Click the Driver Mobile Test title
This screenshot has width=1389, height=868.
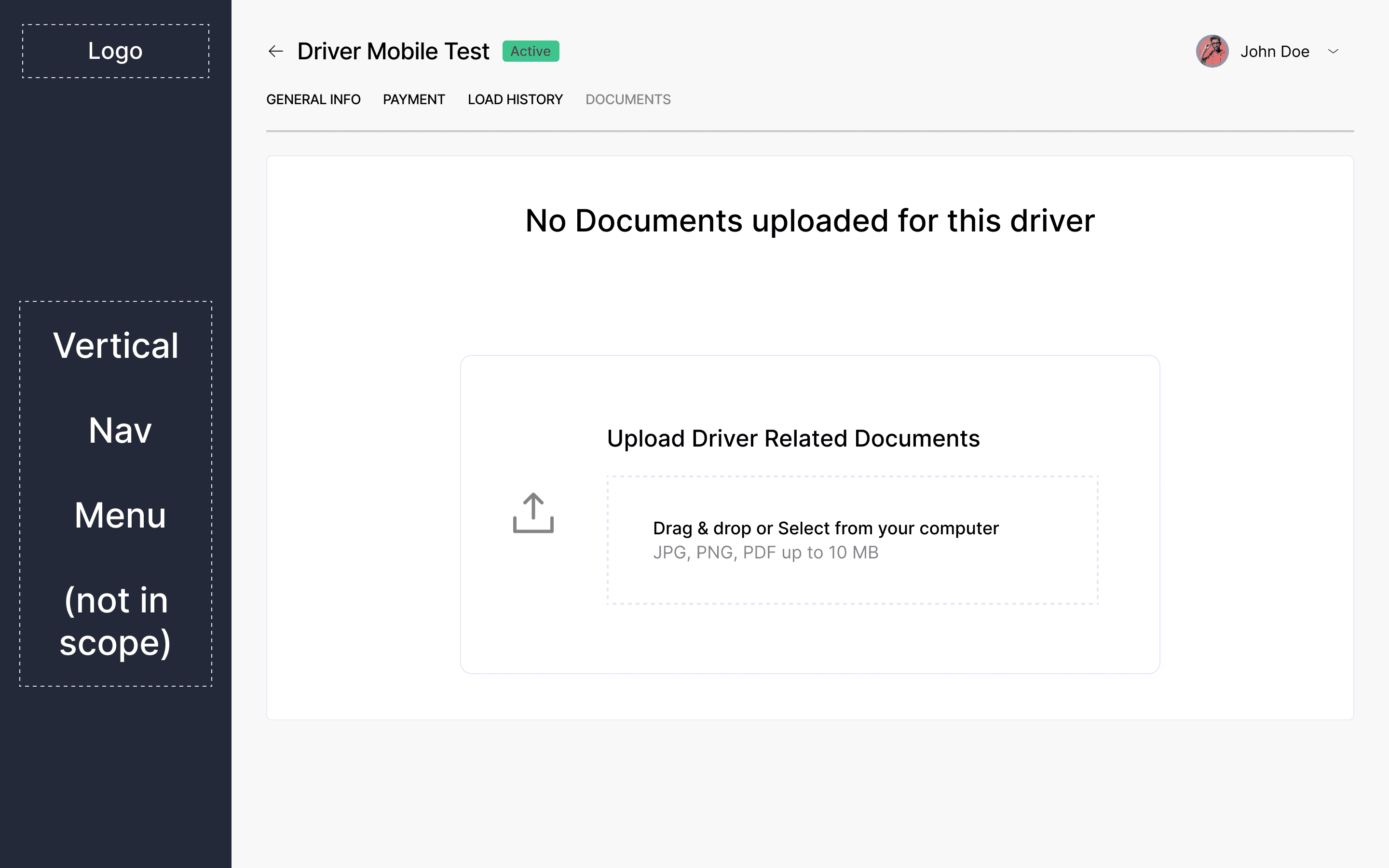coord(393,52)
